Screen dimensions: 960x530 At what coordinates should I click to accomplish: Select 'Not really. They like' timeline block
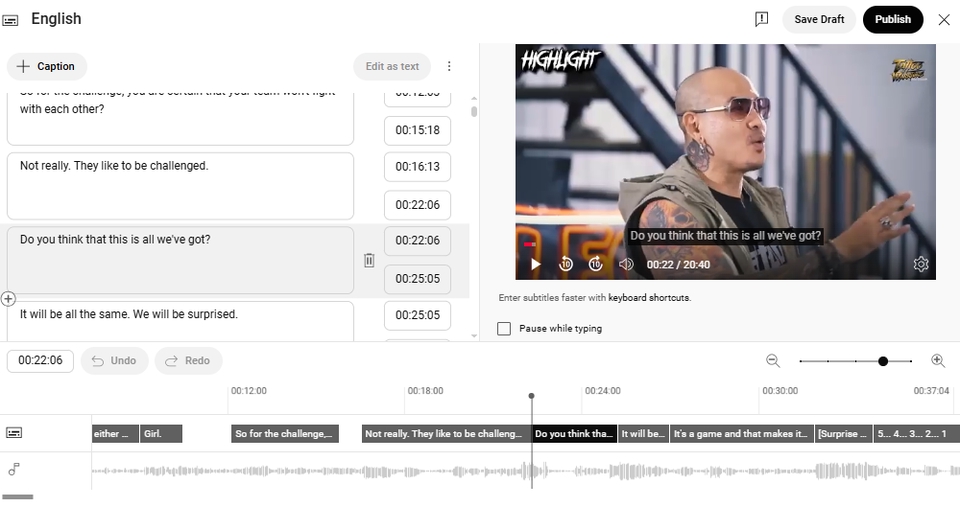tap(446, 433)
